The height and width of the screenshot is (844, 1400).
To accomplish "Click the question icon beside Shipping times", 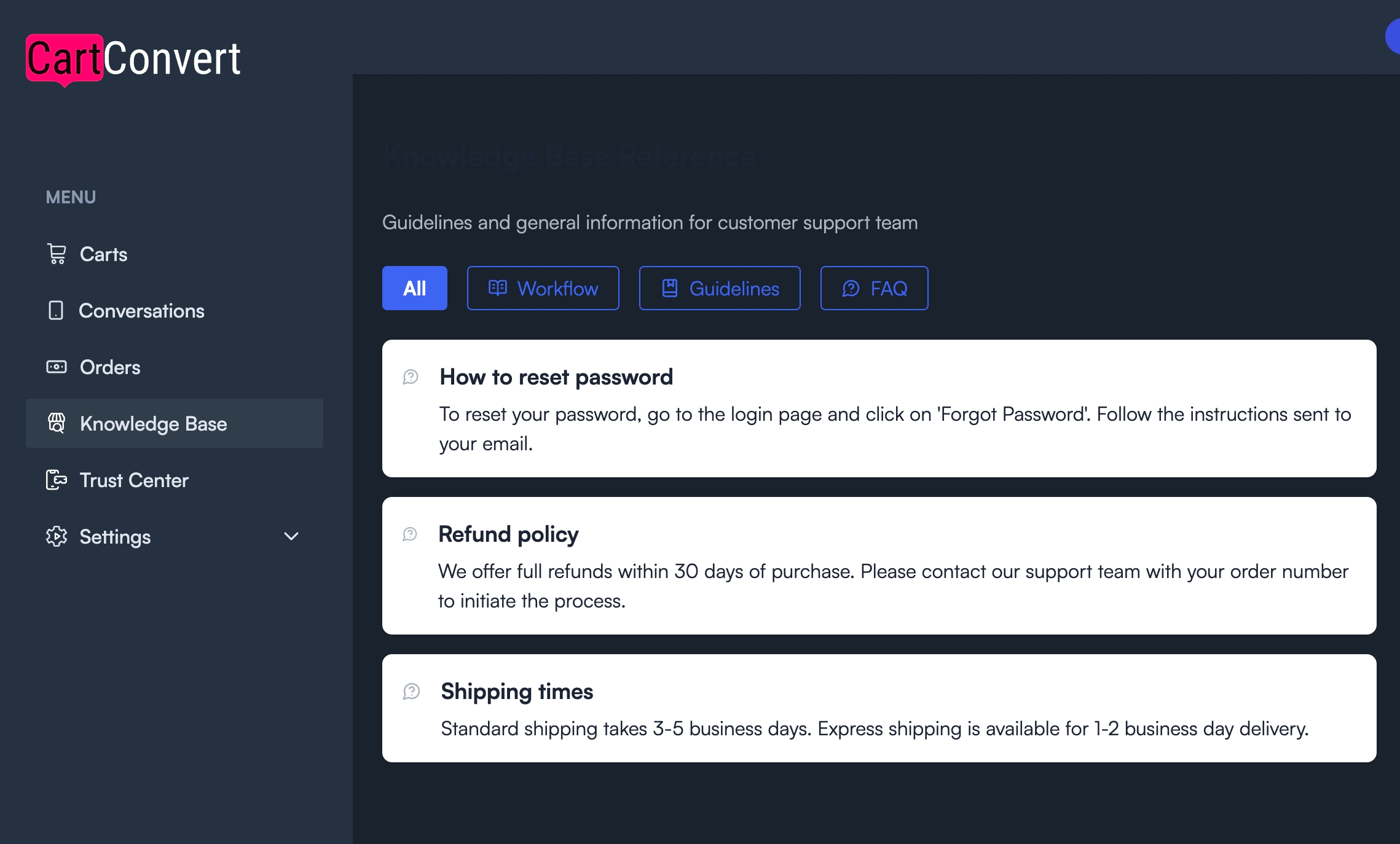I will [x=411, y=691].
